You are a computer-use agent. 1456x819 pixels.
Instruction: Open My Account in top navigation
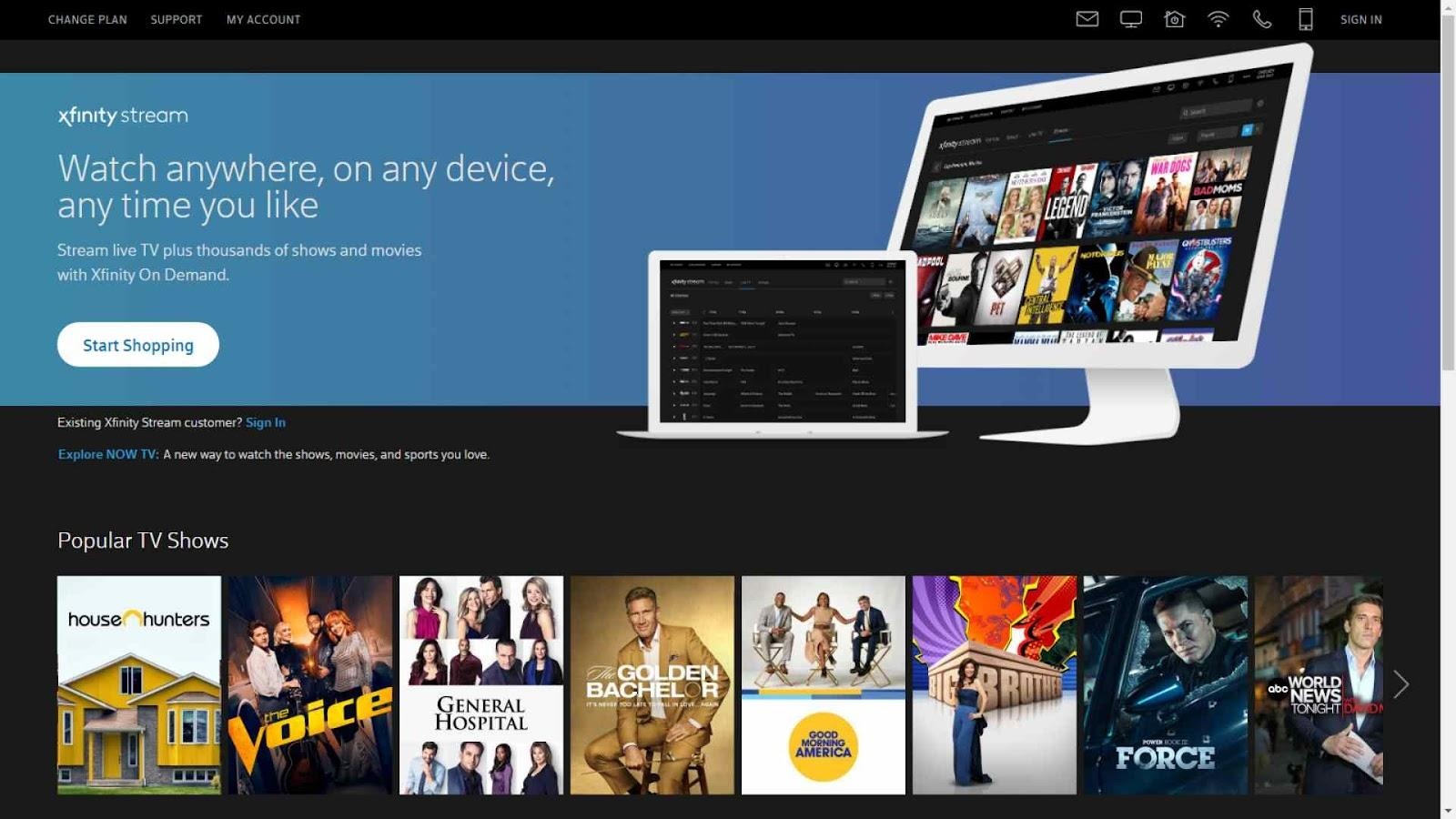click(x=263, y=19)
